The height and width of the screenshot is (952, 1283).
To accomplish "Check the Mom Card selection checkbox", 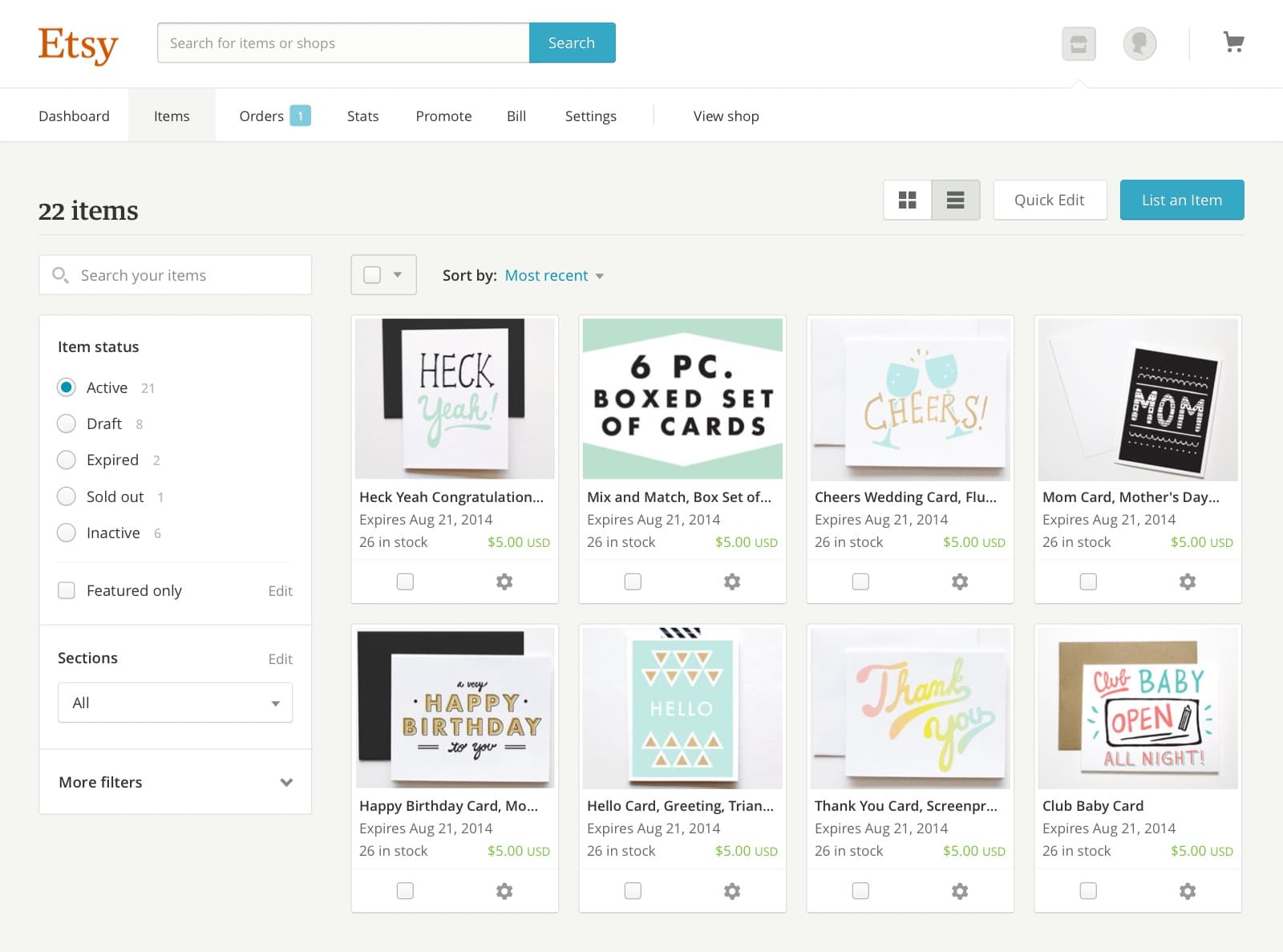I will tap(1088, 581).
